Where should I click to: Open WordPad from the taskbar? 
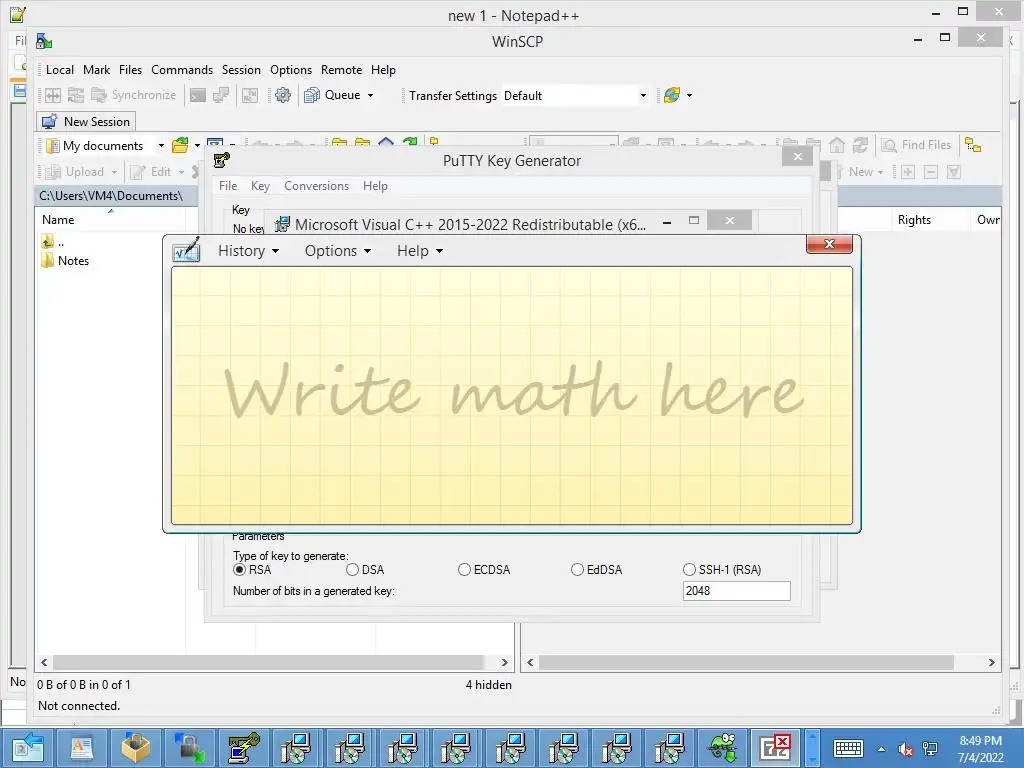(82, 748)
